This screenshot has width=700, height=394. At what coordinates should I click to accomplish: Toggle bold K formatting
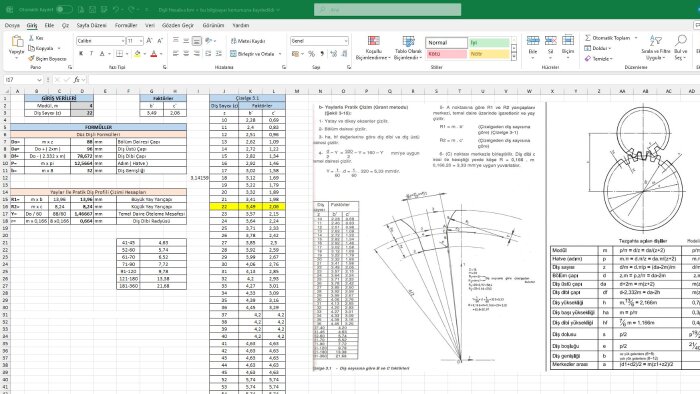[x=81, y=54]
